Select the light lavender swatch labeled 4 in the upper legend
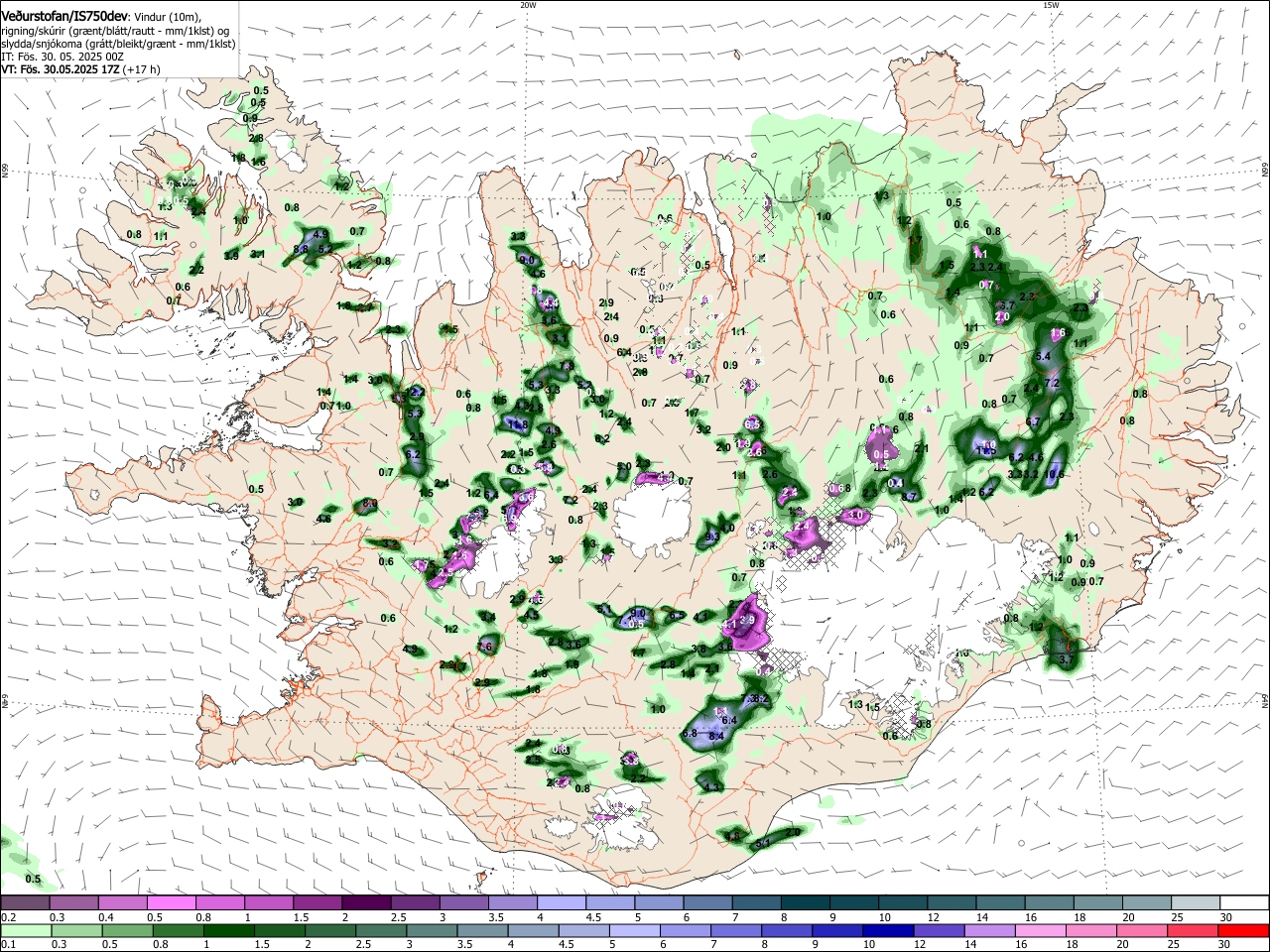Image resolution: width=1270 pixels, height=952 pixels. click(x=562, y=903)
